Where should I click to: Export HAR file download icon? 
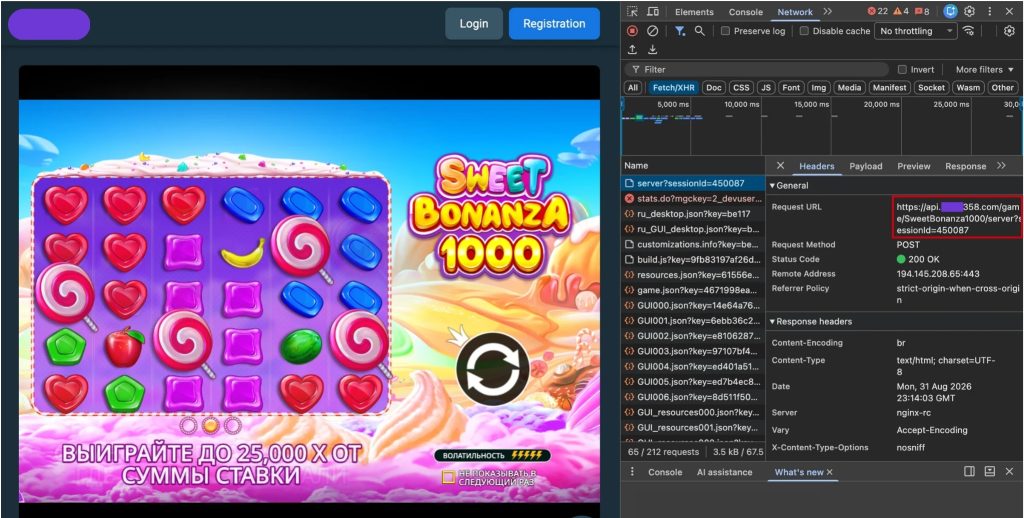point(652,50)
